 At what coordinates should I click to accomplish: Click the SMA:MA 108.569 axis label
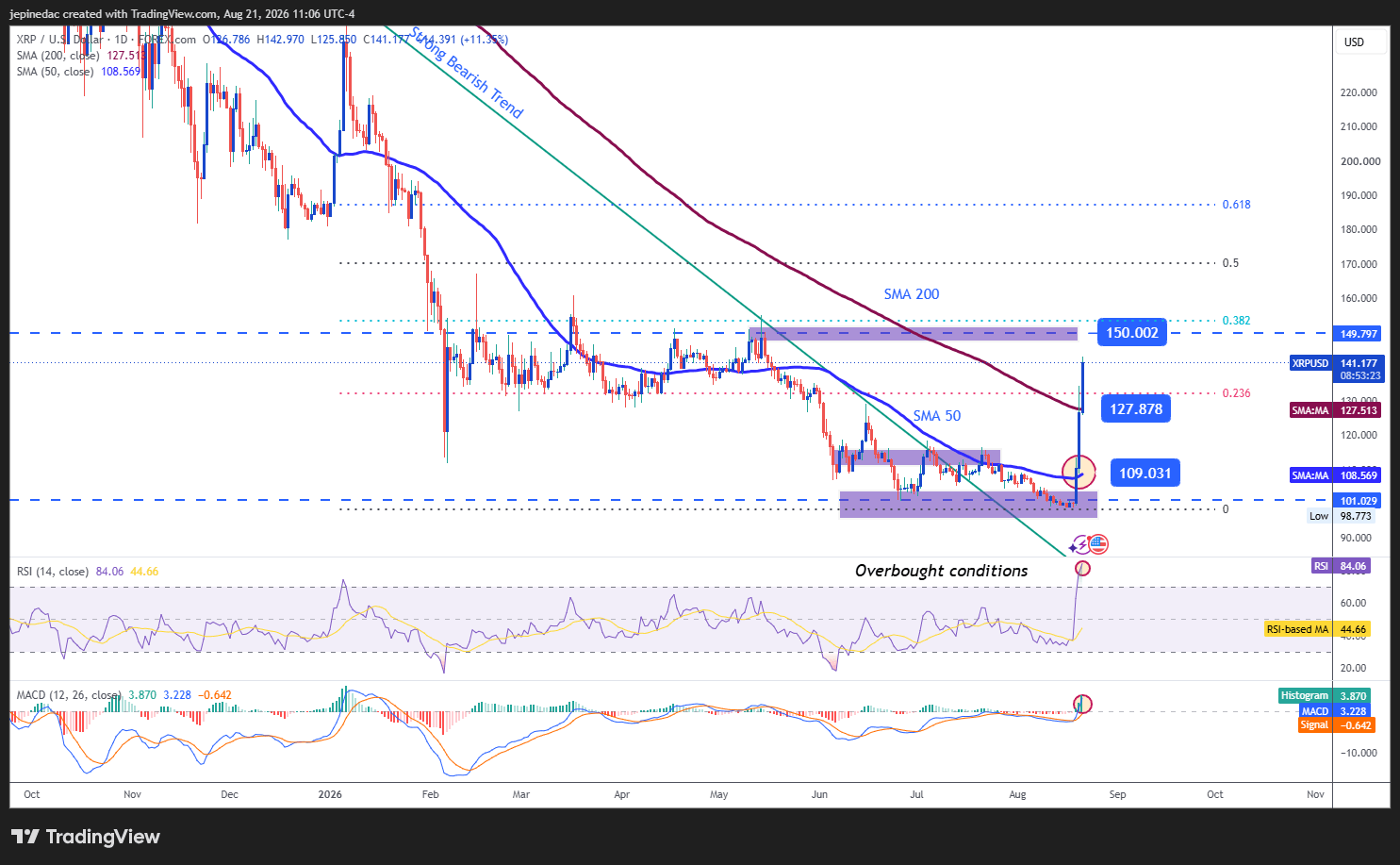coord(1334,475)
